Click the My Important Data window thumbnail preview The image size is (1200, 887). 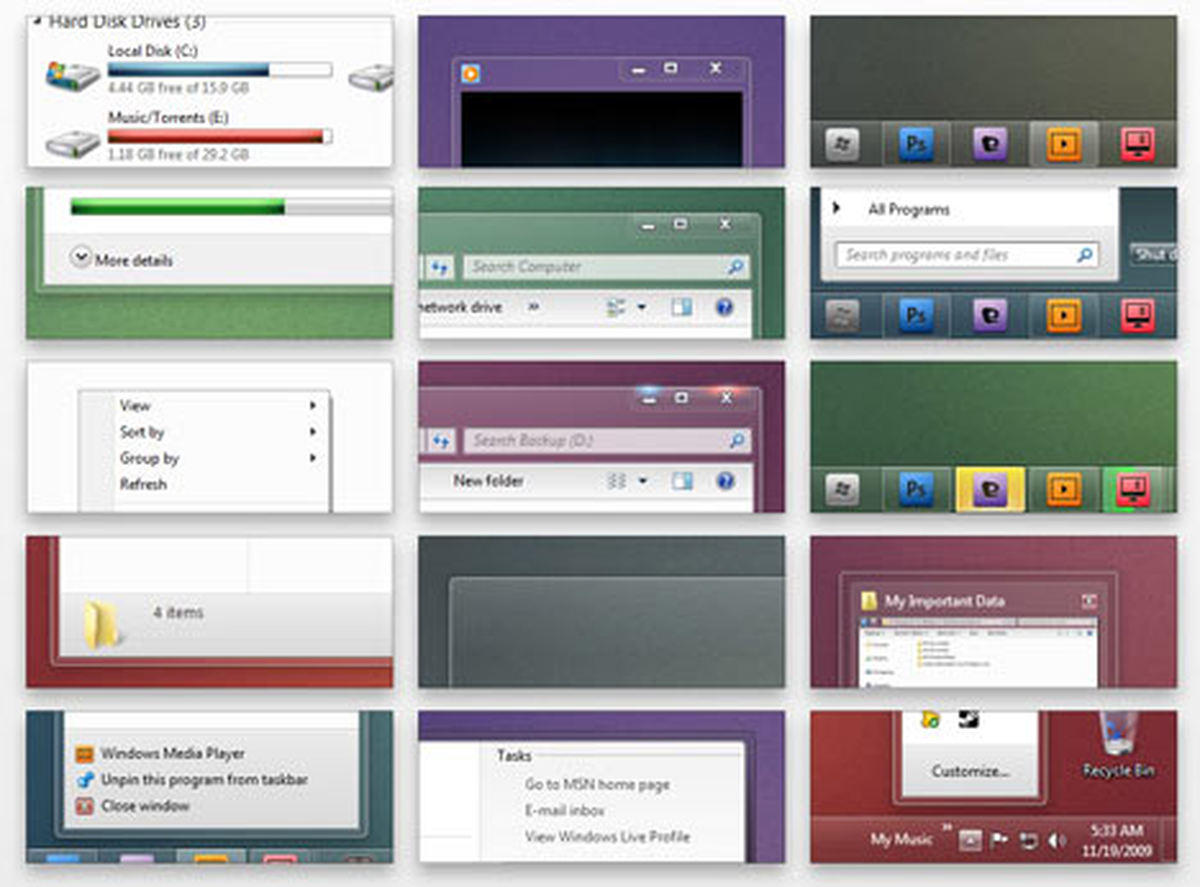coord(978,650)
